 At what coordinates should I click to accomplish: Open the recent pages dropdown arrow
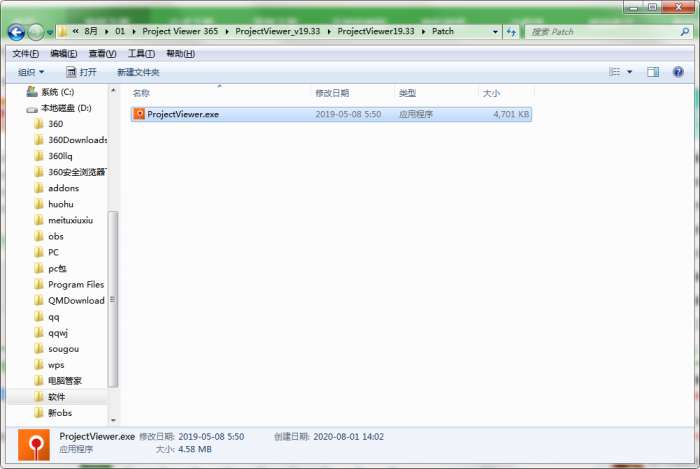[50, 33]
